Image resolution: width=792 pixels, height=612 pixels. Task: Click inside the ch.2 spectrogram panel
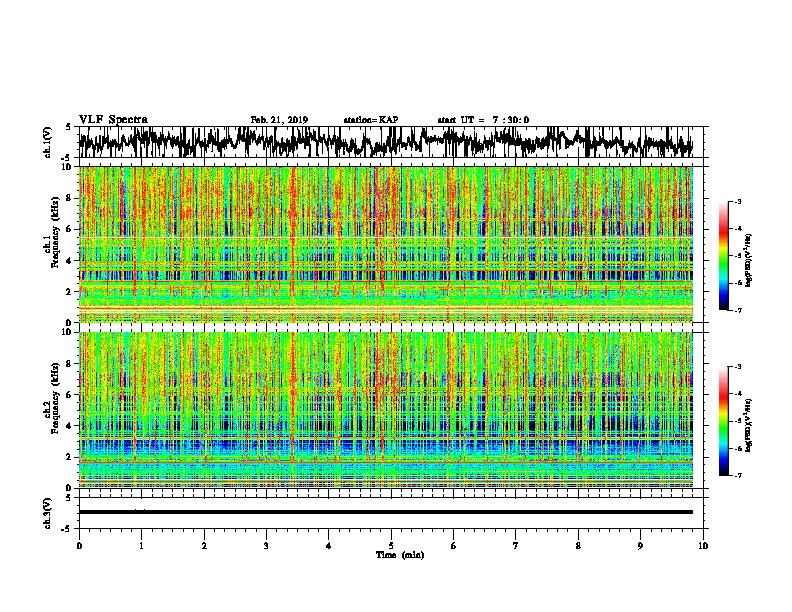coord(385,410)
